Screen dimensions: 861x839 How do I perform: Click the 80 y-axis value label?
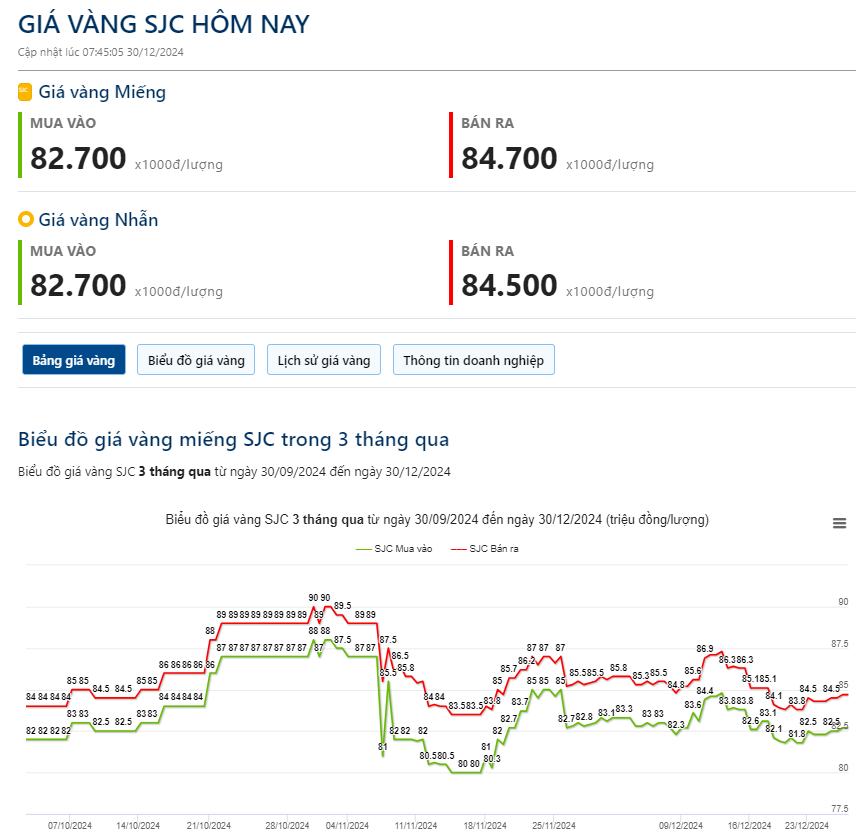(843, 768)
